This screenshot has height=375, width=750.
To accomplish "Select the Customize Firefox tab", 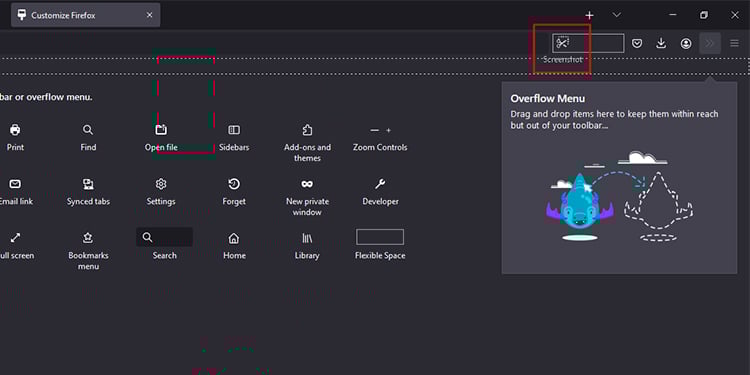I will coord(86,15).
